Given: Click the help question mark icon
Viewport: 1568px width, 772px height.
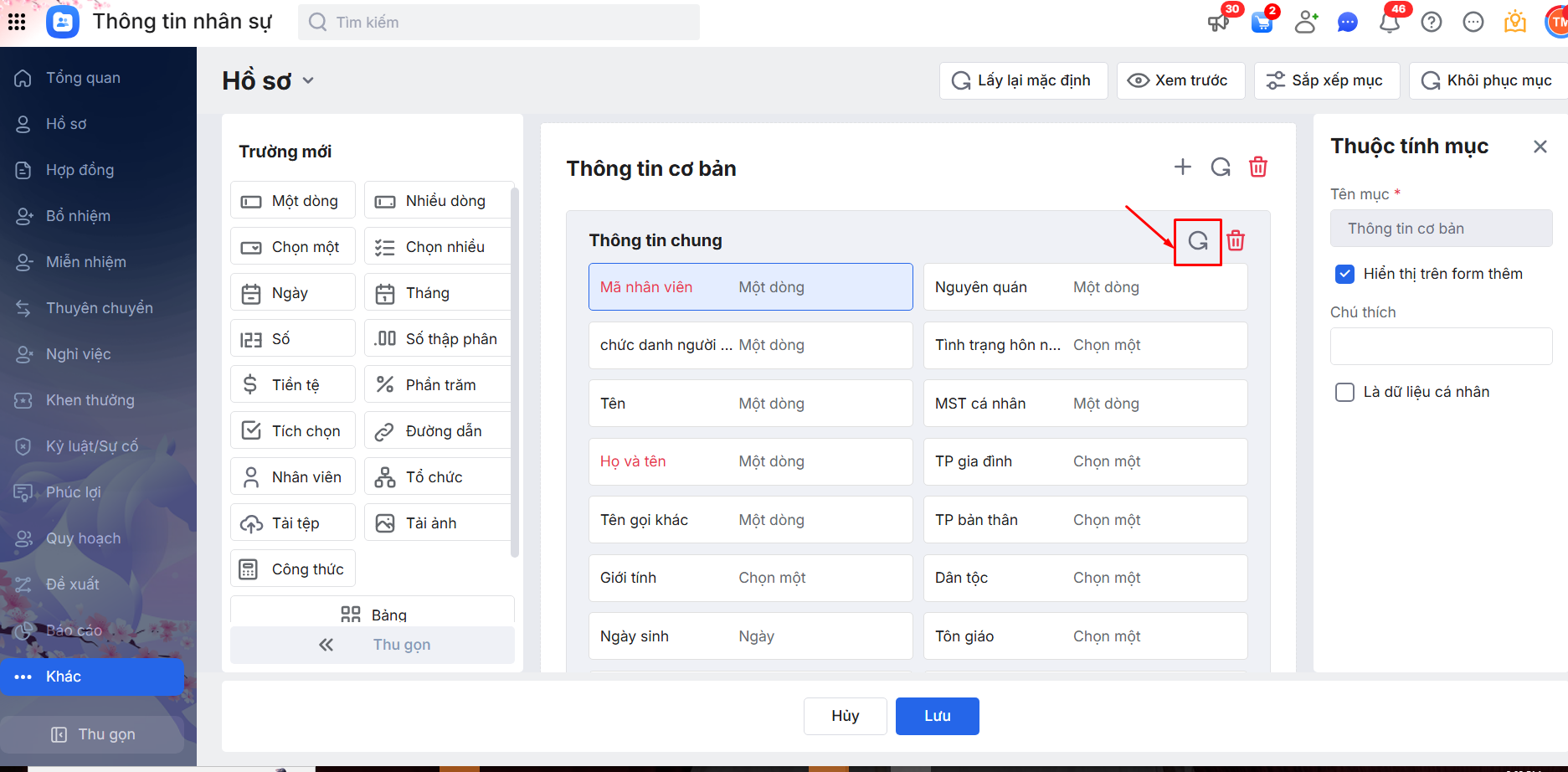Looking at the screenshot, I should [1432, 23].
